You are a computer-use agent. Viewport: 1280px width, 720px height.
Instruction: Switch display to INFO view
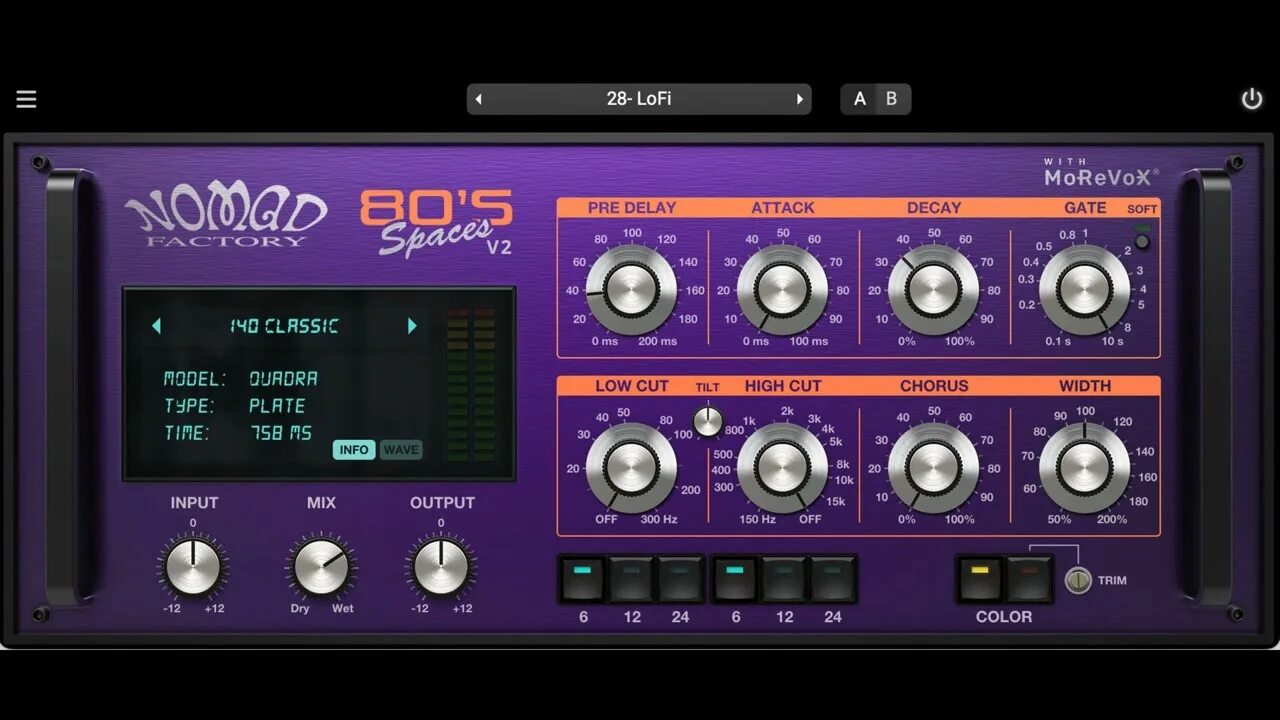(x=354, y=450)
